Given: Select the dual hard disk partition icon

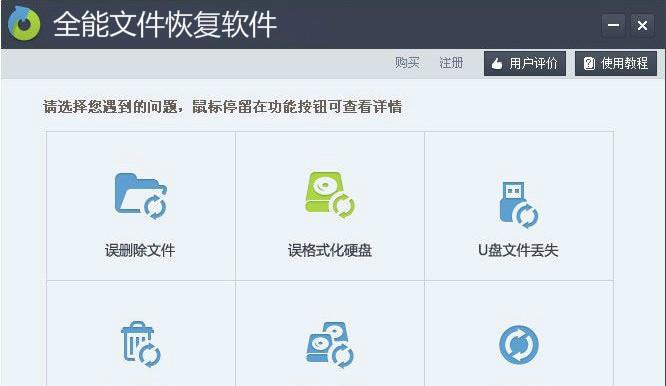Looking at the screenshot, I should (330, 345).
